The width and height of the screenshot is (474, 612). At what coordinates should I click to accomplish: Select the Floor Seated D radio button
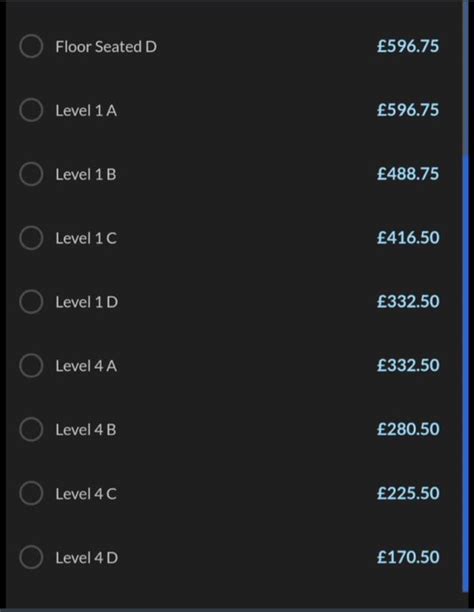(31, 46)
